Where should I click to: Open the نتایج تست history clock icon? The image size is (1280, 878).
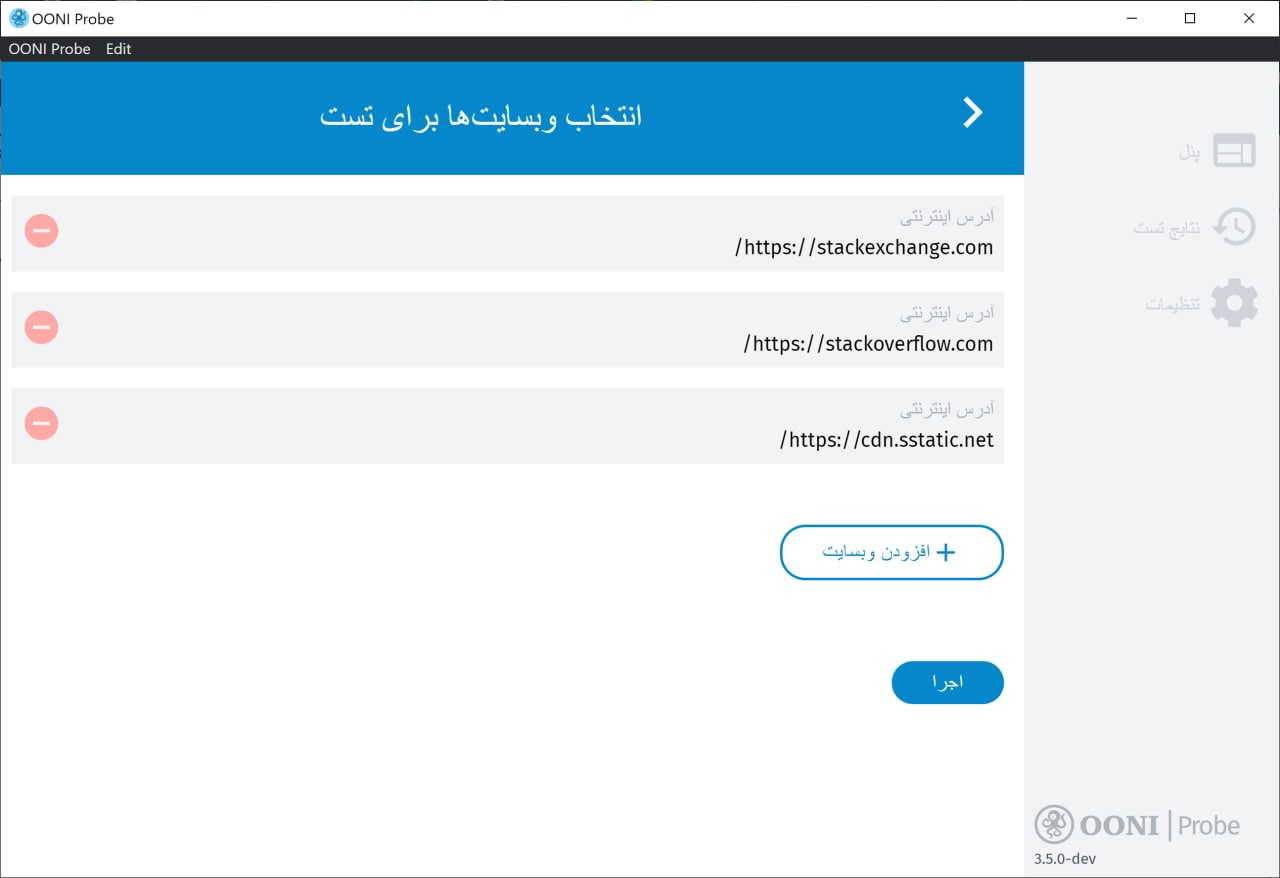coord(1234,227)
